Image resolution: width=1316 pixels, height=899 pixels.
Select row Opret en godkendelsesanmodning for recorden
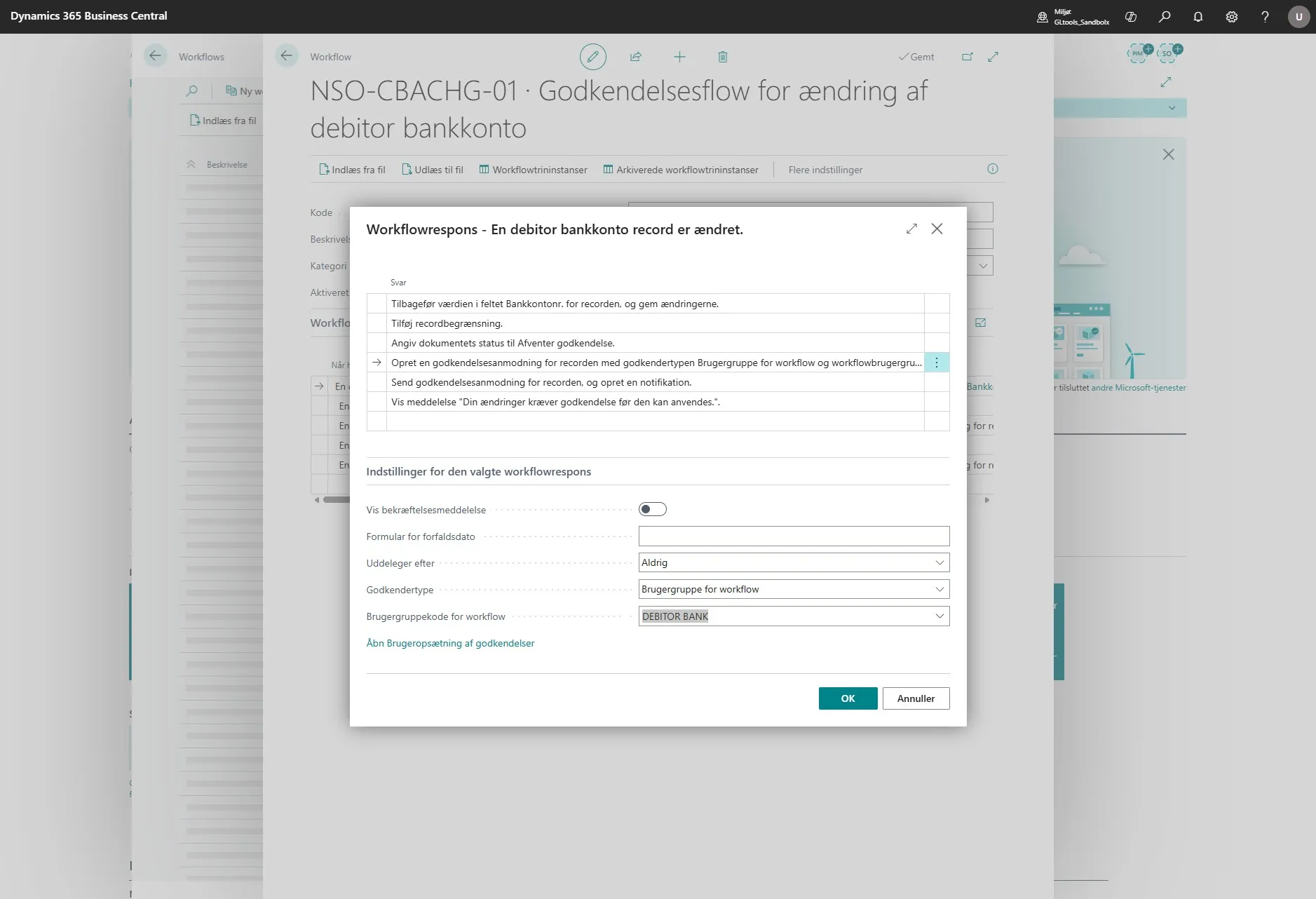pos(655,363)
